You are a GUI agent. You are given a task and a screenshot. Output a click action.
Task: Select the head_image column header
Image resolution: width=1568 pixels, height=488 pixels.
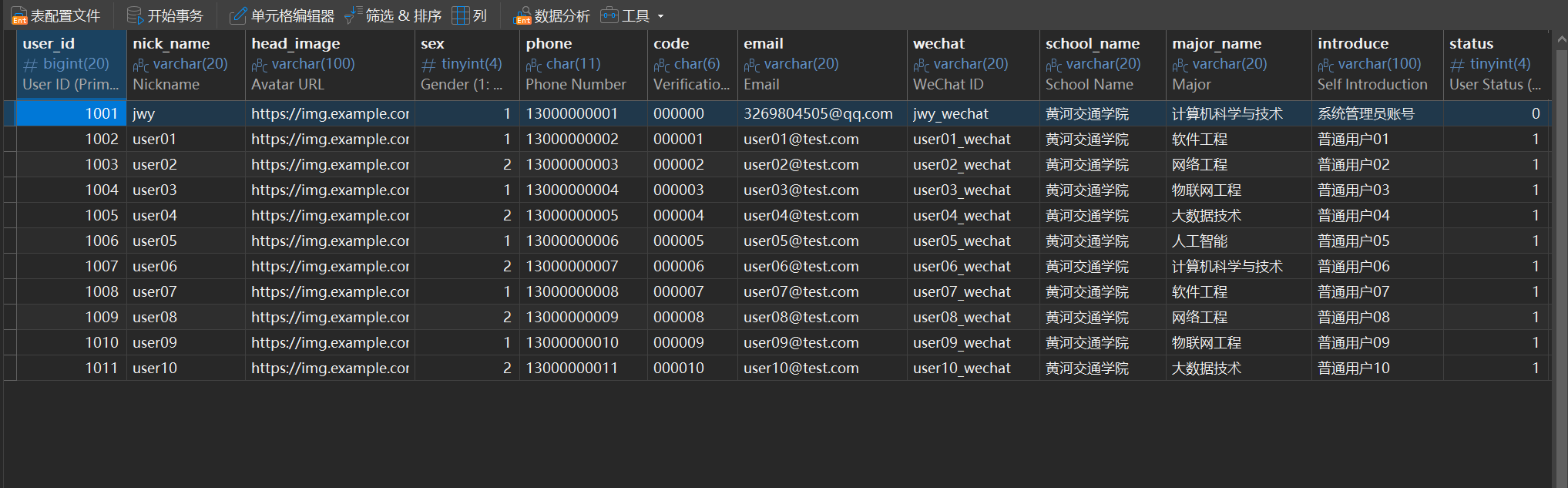point(330,65)
